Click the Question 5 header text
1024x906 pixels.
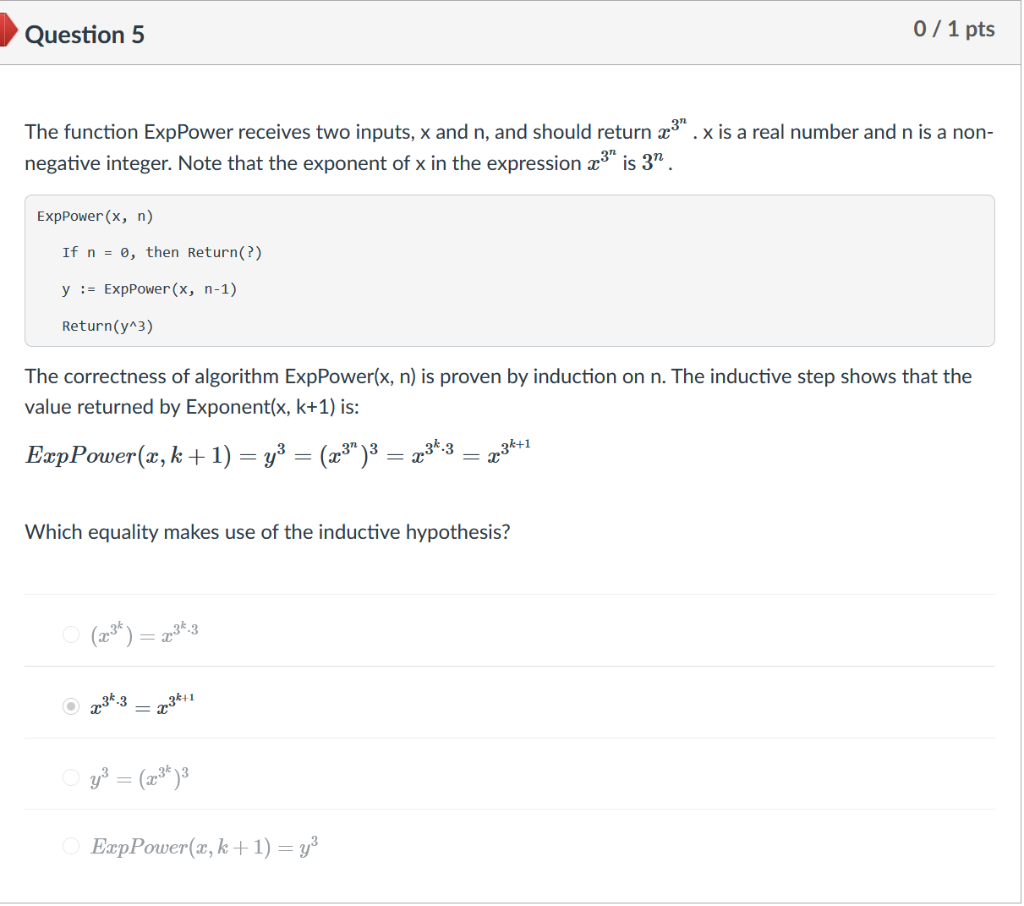85,34
